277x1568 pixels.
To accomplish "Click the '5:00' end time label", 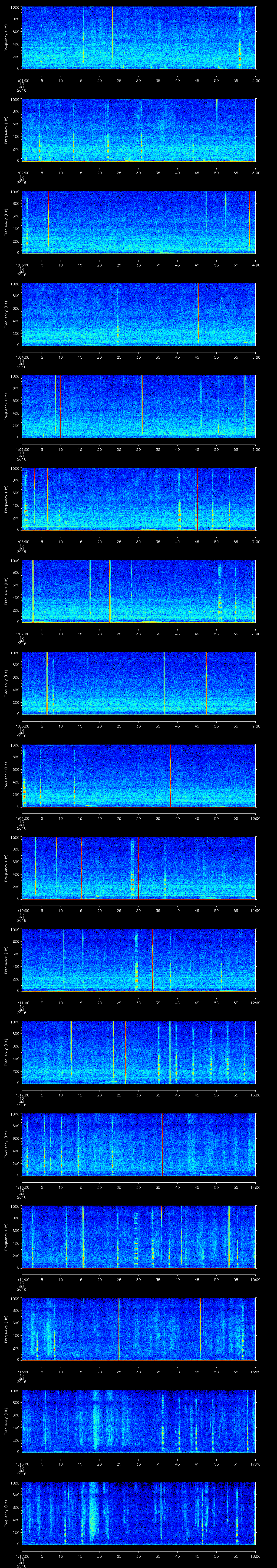I will [256, 357].
